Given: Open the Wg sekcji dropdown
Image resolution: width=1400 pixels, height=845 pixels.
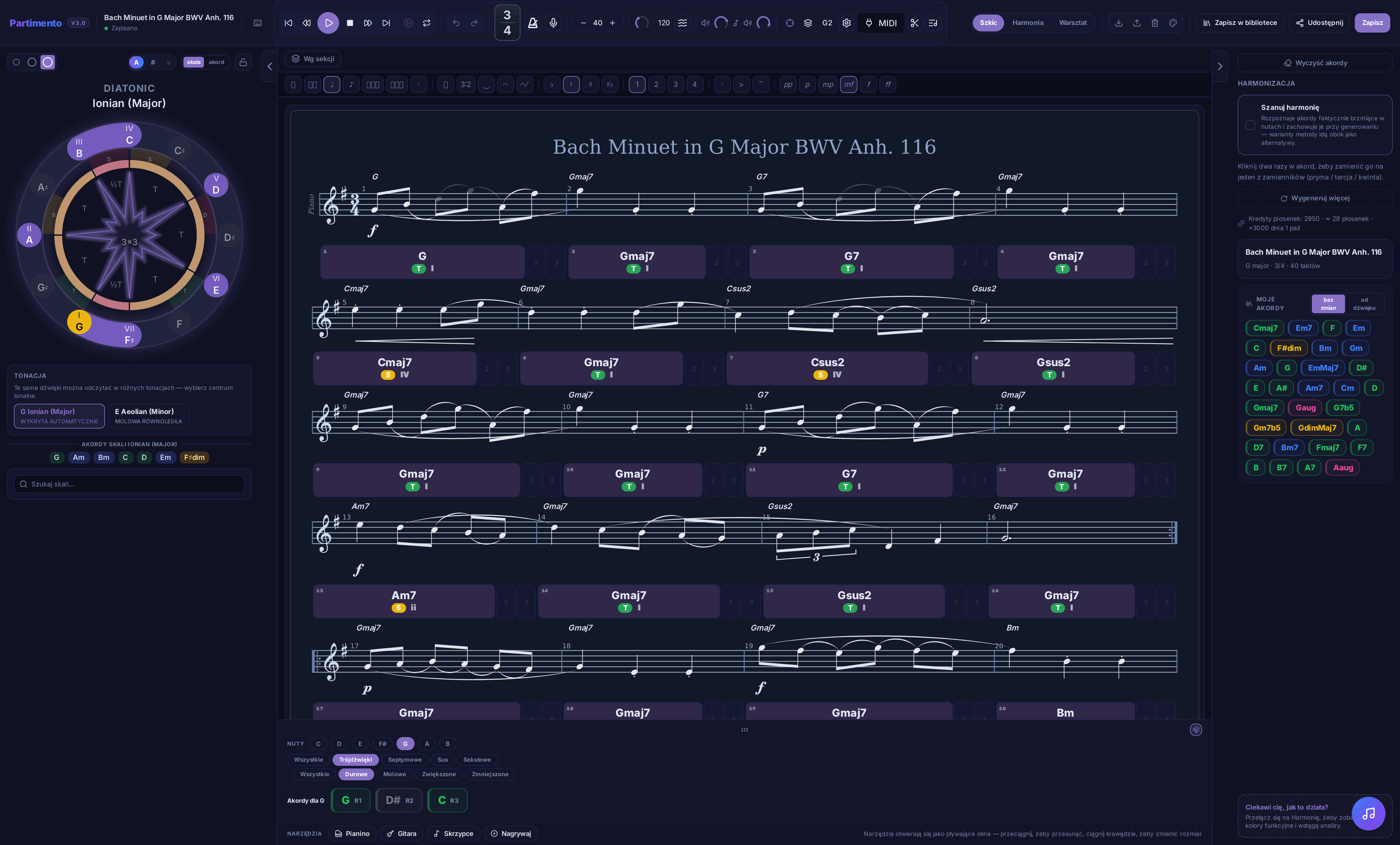Looking at the screenshot, I should tap(313, 58).
